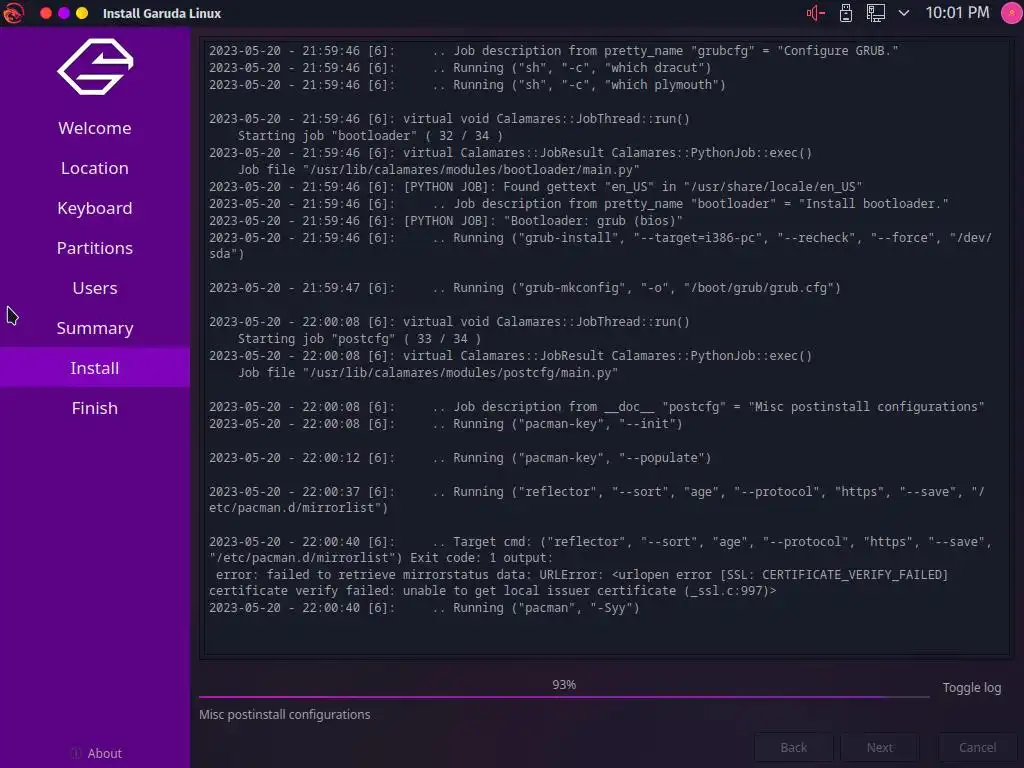Open the About button
The height and width of the screenshot is (768, 1024).
point(96,753)
